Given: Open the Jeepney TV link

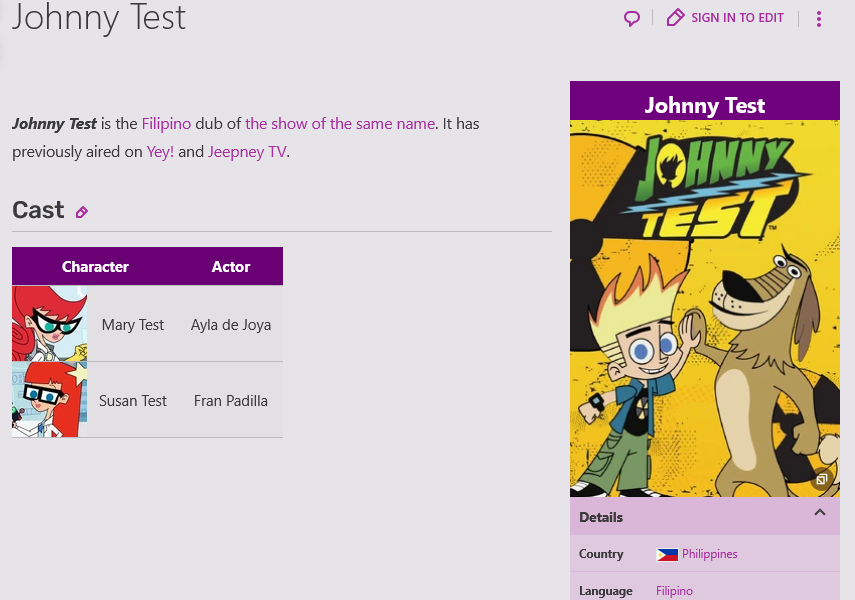Looking at the screenshot, I should coord(247,151).
